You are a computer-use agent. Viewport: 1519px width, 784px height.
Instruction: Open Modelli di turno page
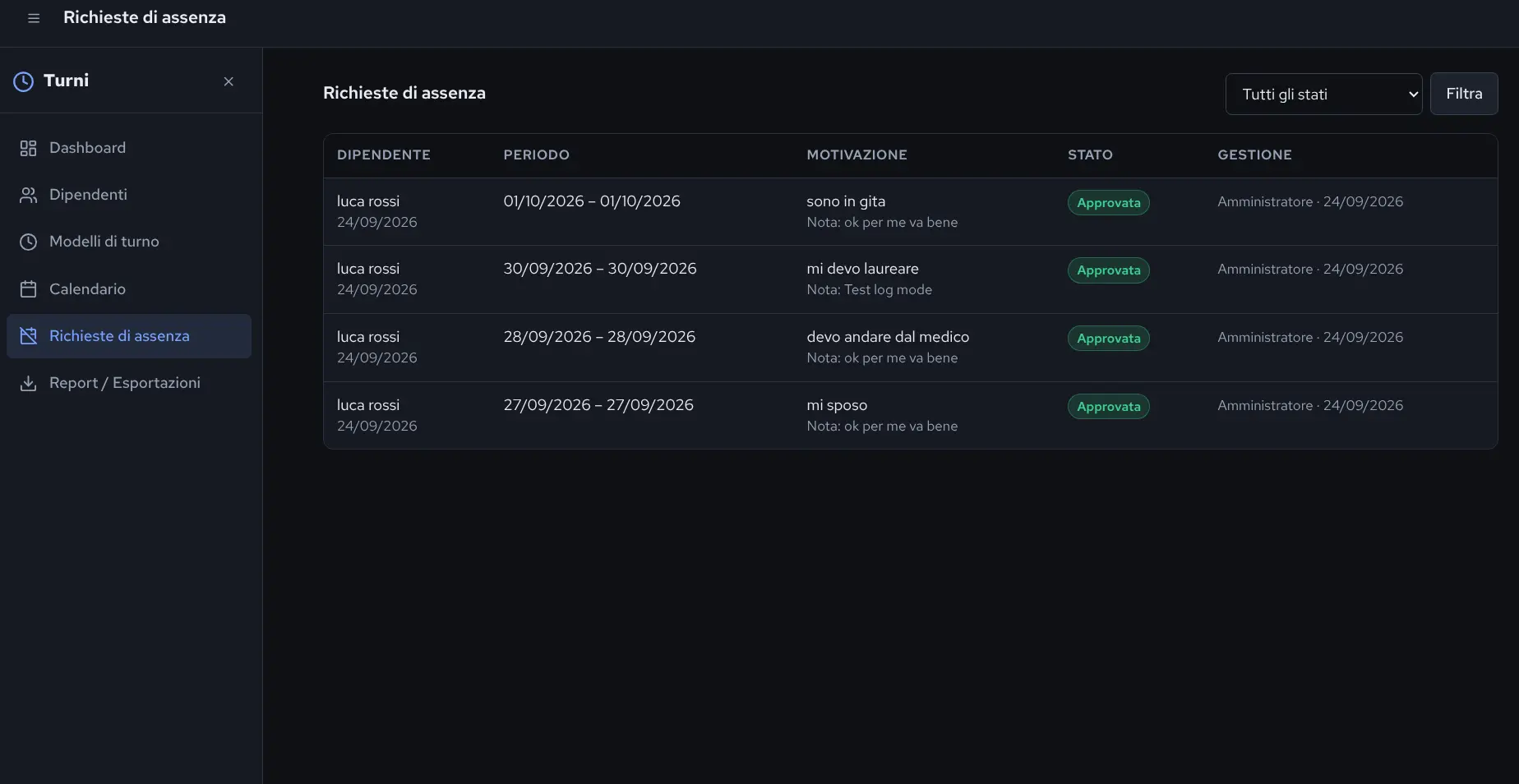[x=129, y=242]
